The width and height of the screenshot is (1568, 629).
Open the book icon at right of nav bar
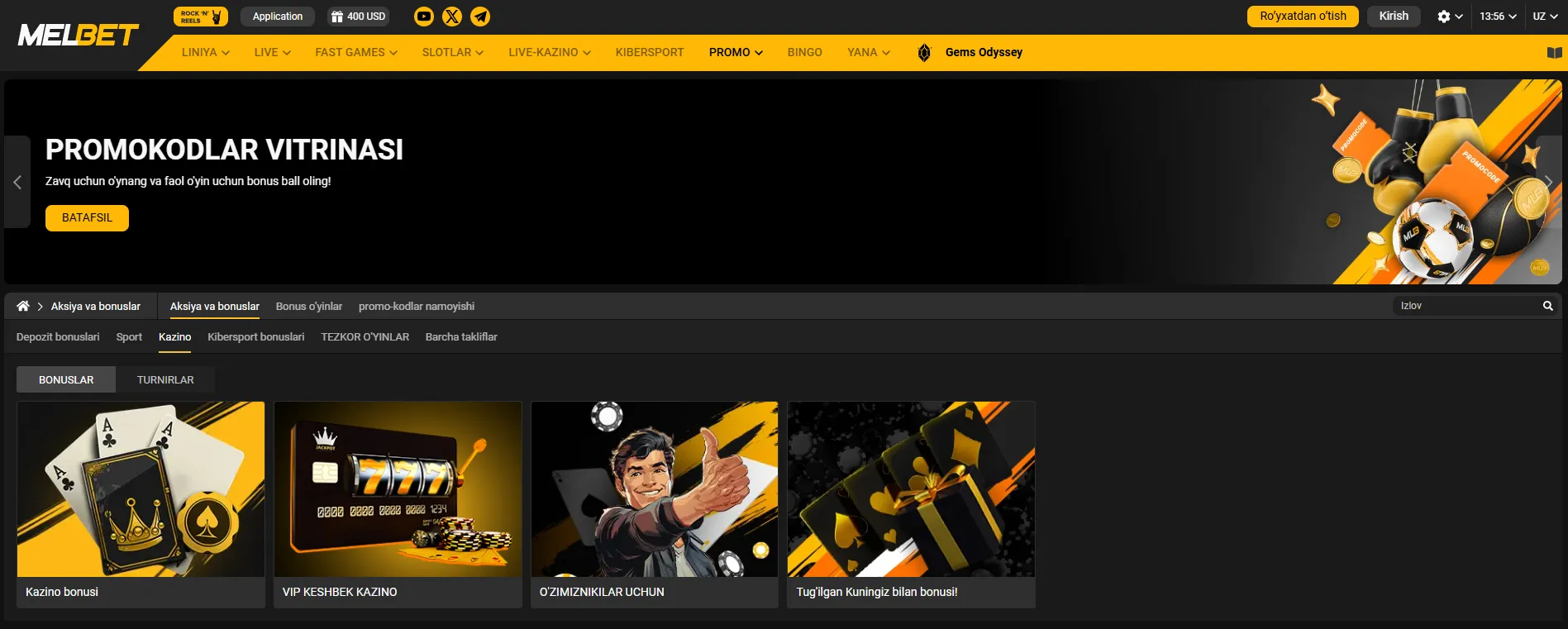click(1554, 53)
